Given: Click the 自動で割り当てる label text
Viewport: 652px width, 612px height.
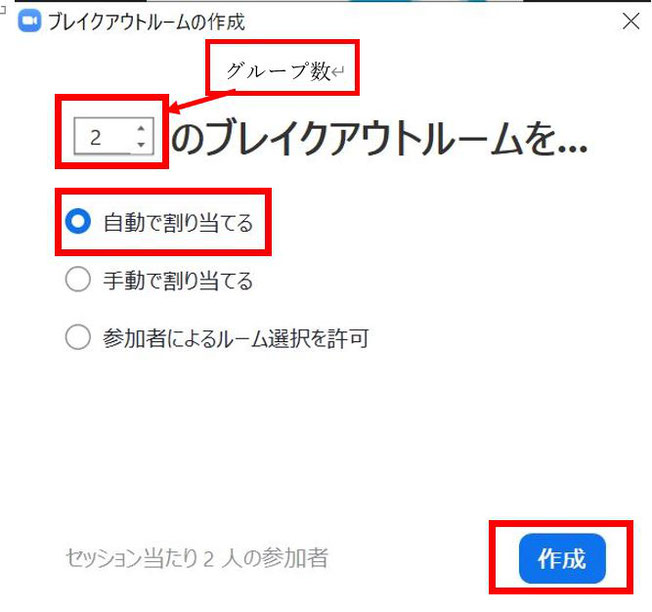Looking at the screenshot, I should (178, 222).
